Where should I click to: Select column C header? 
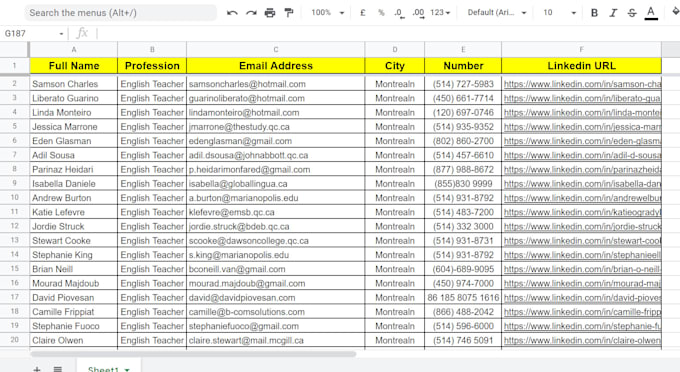coord(276,49)
